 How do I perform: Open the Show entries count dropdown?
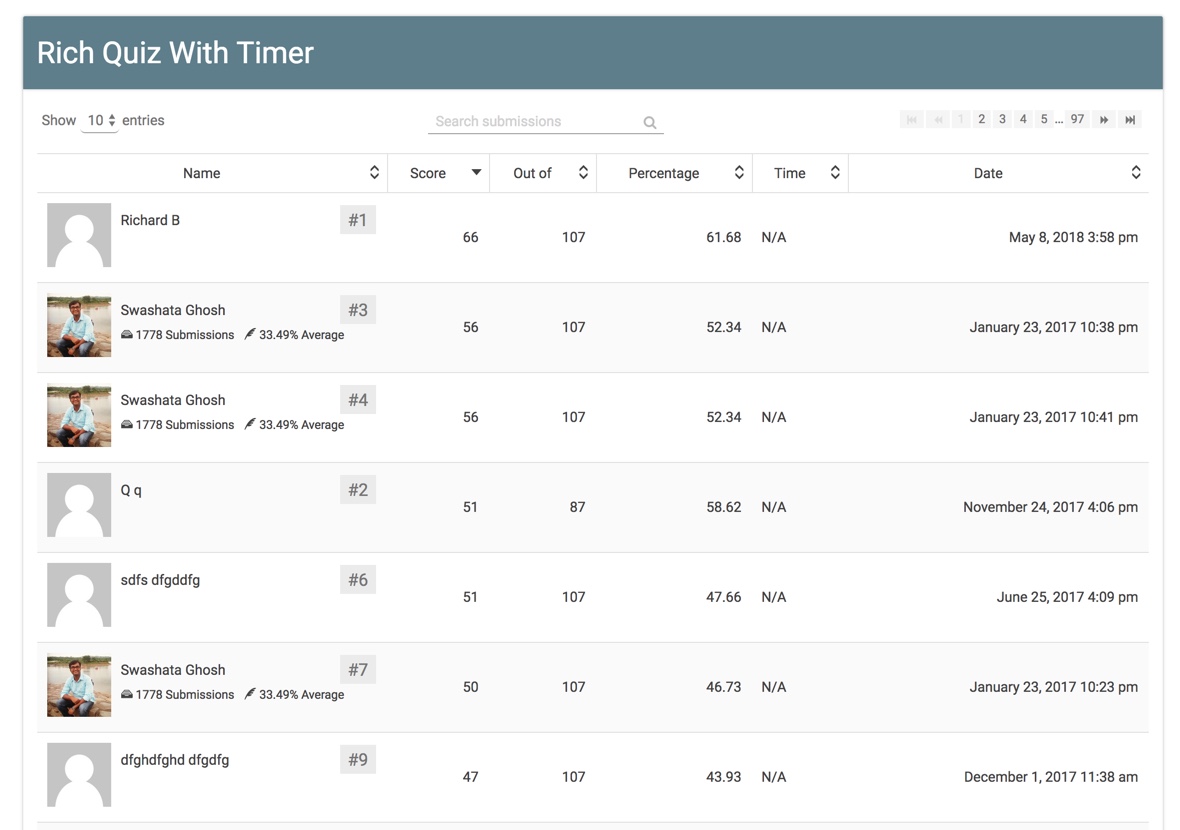click(99, 121)
